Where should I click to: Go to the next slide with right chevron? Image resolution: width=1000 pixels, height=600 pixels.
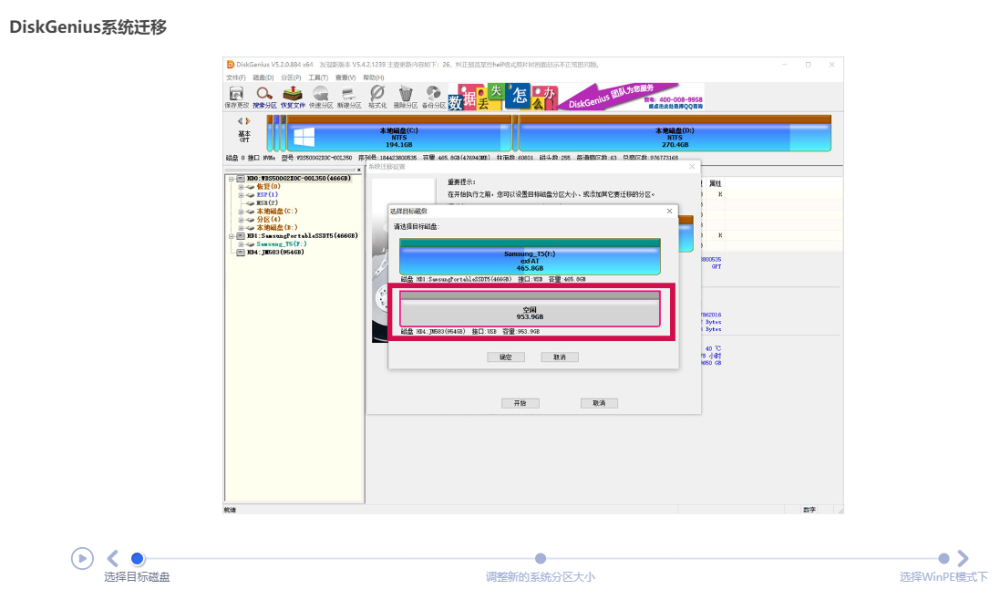[x=962, y=559]
